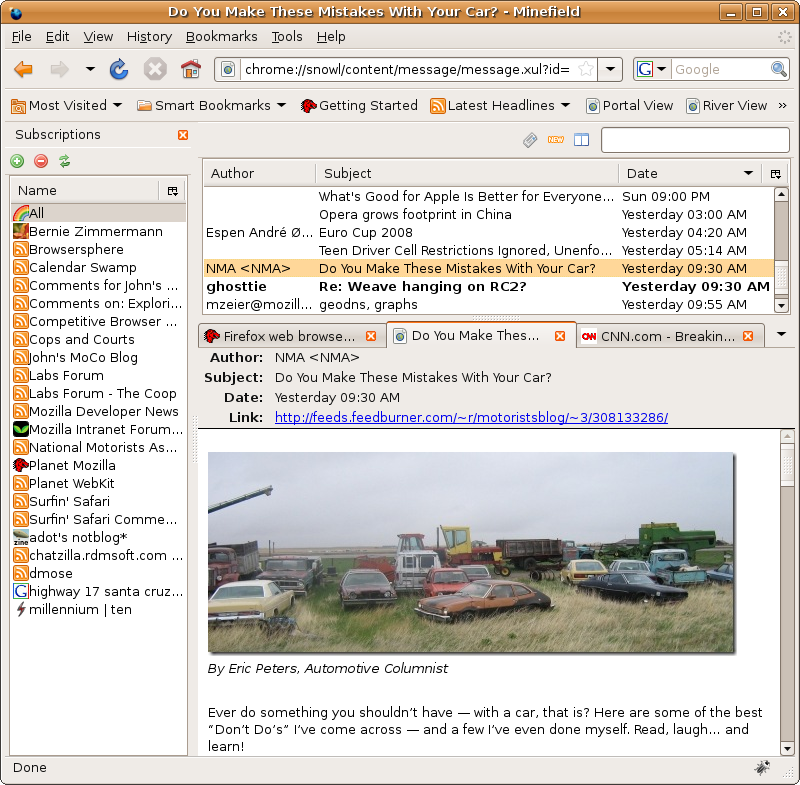
Task: Reload the page with the toolbar reload icon
Action: coord(119,69)
